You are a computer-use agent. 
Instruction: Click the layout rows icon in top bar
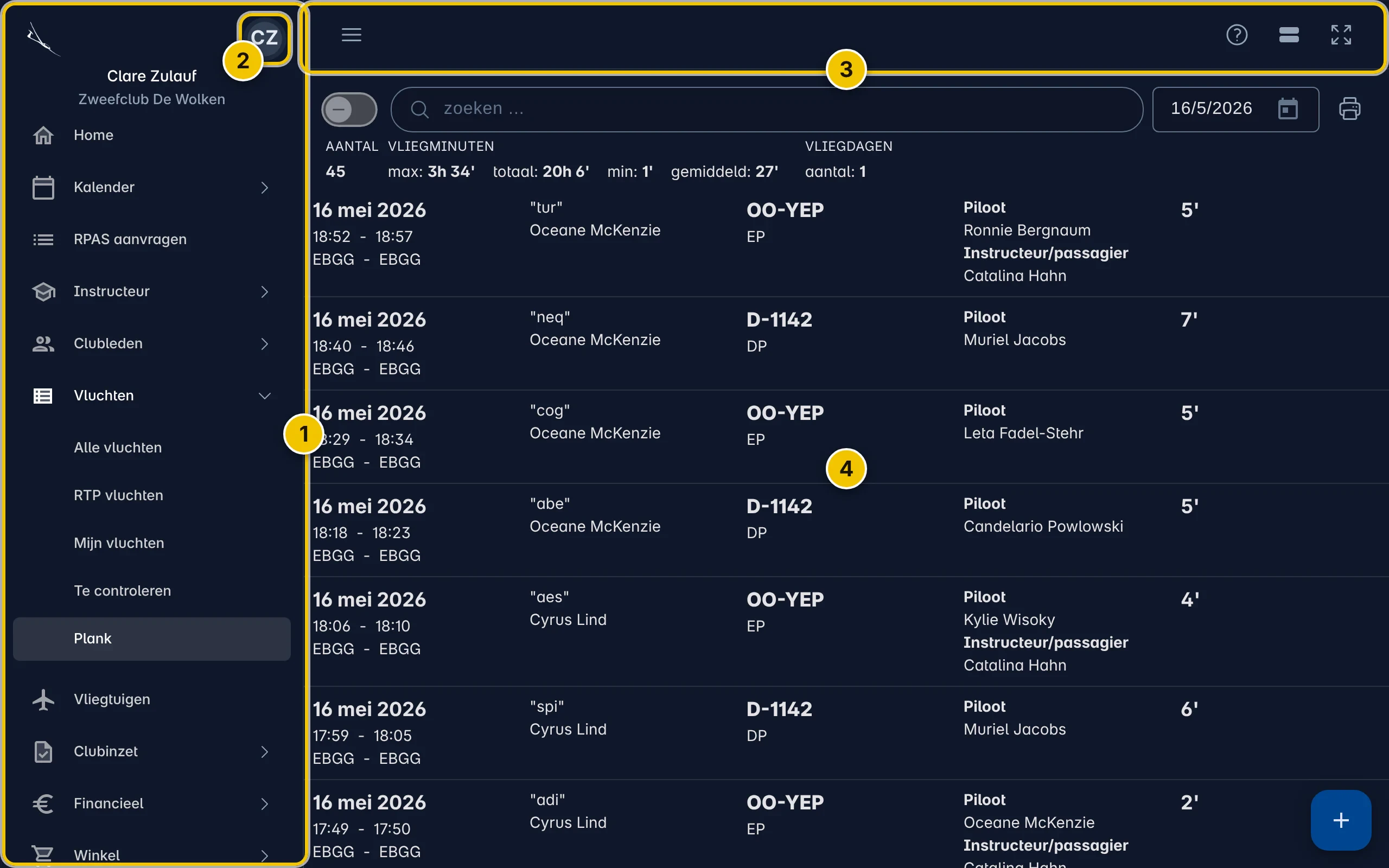click(x=1289, y=35)
